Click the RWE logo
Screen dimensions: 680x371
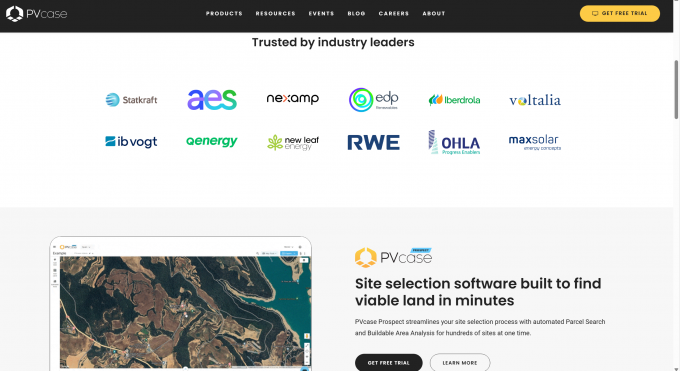373,142
